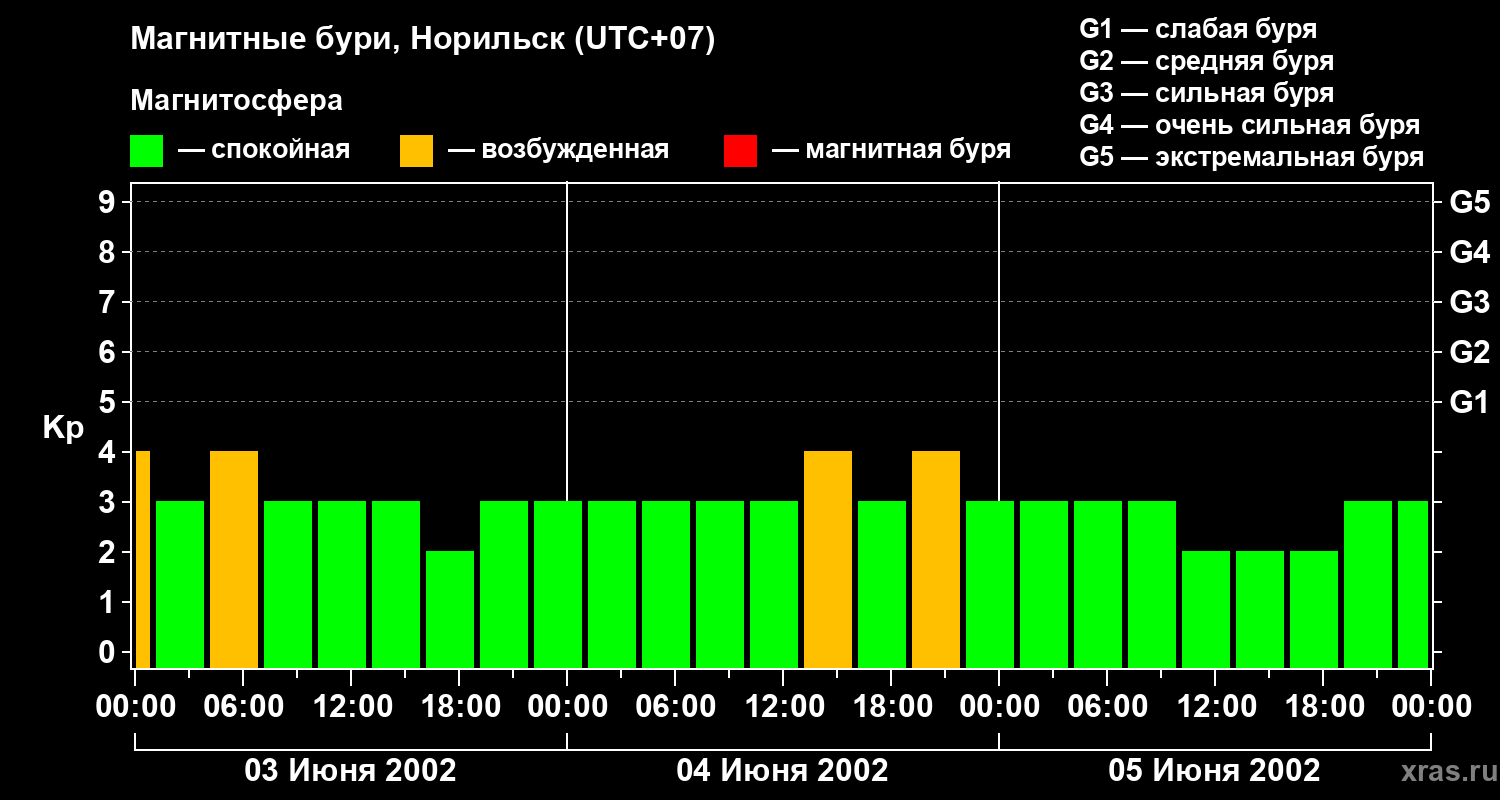Click the '03 Июня 2002' date label

351,771
